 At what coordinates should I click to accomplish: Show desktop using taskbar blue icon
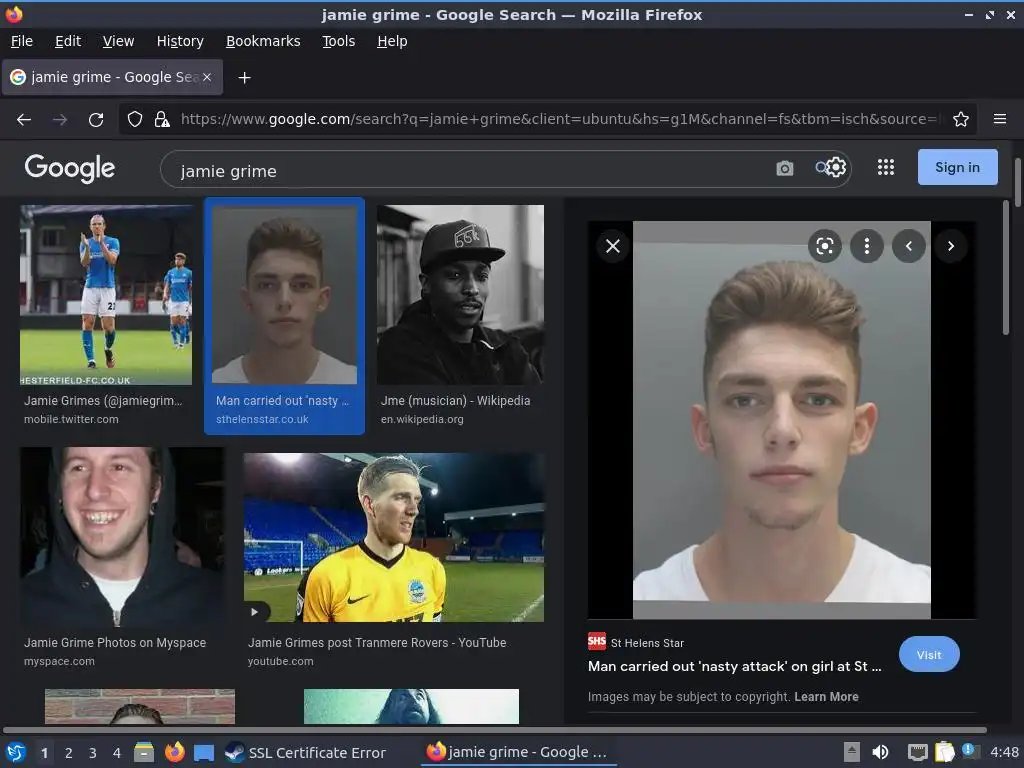pos(204,752)
